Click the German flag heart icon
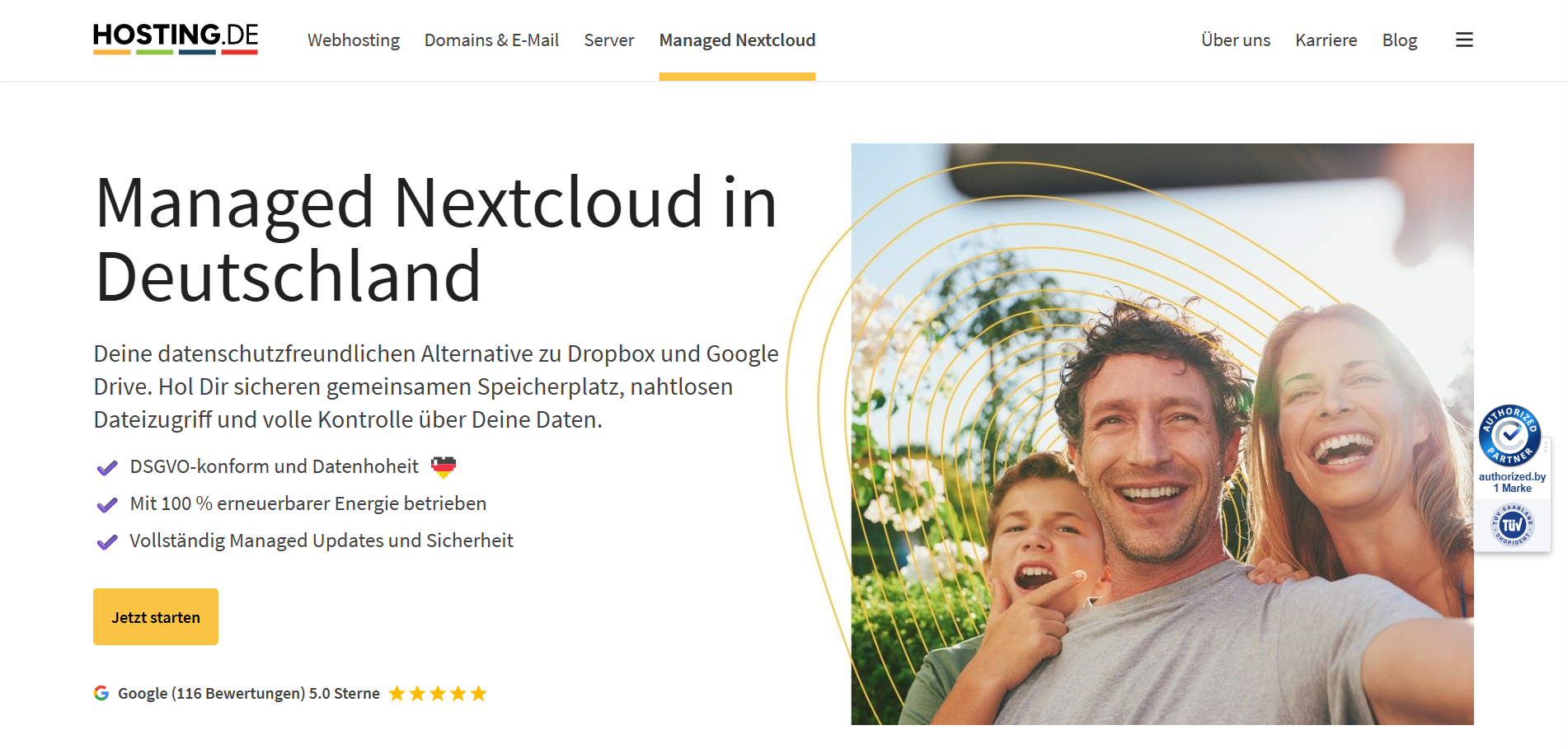The height and width of the screenshot is (749, 1568). (x=444, y=467)
